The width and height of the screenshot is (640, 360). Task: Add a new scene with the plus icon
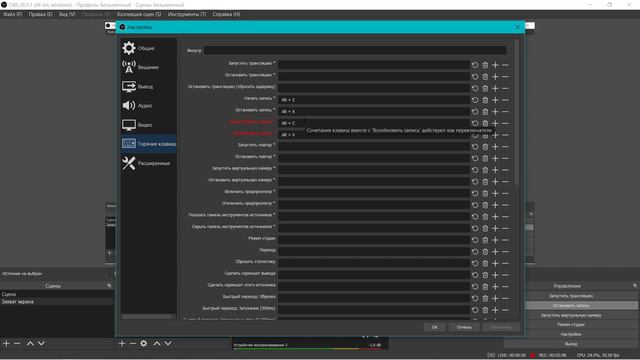point(6,344)
